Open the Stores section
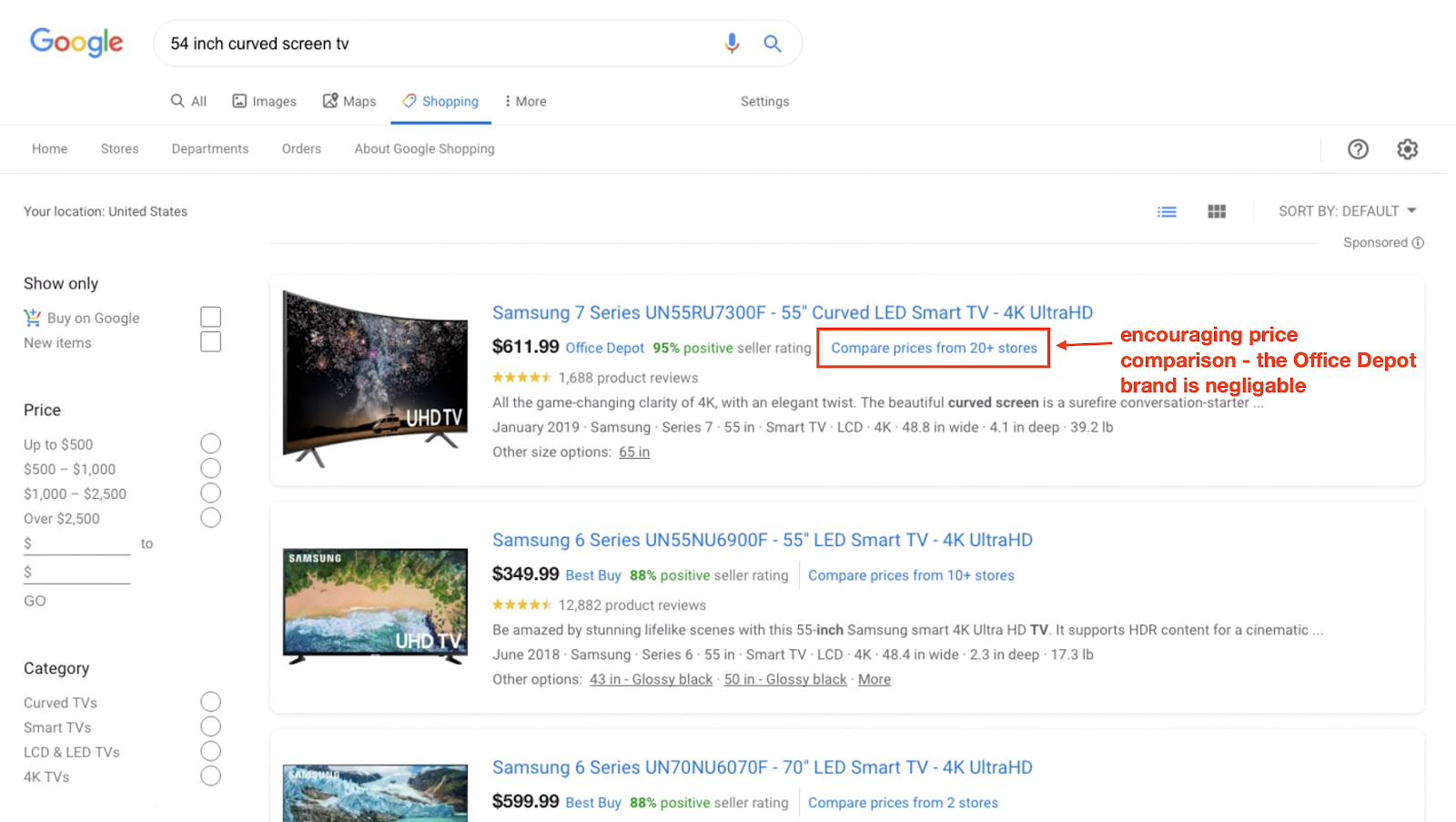 tap(119, 148)
